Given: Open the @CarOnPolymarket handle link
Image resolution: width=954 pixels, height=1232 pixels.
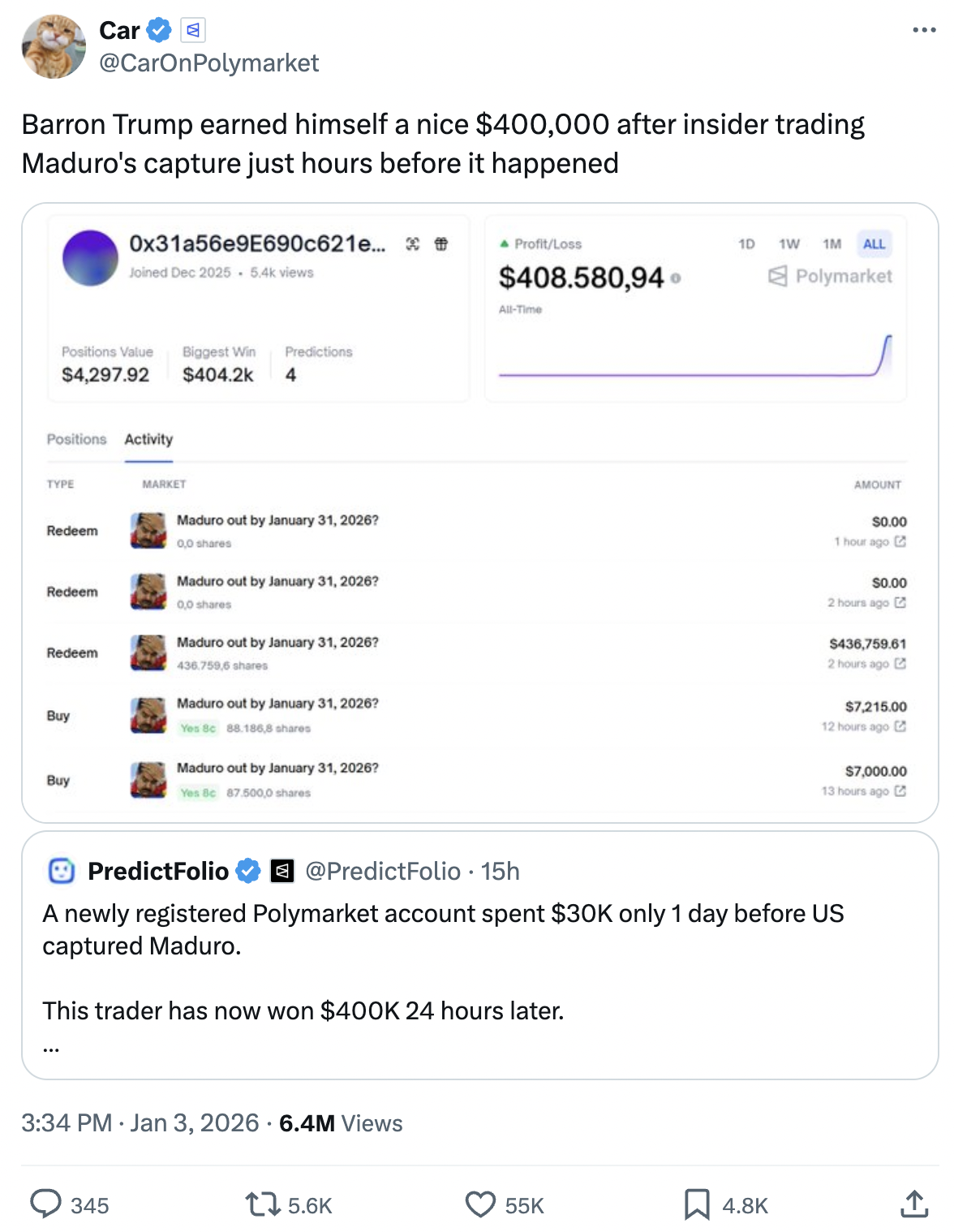Looking at the screenshot, I should point(209,63).
